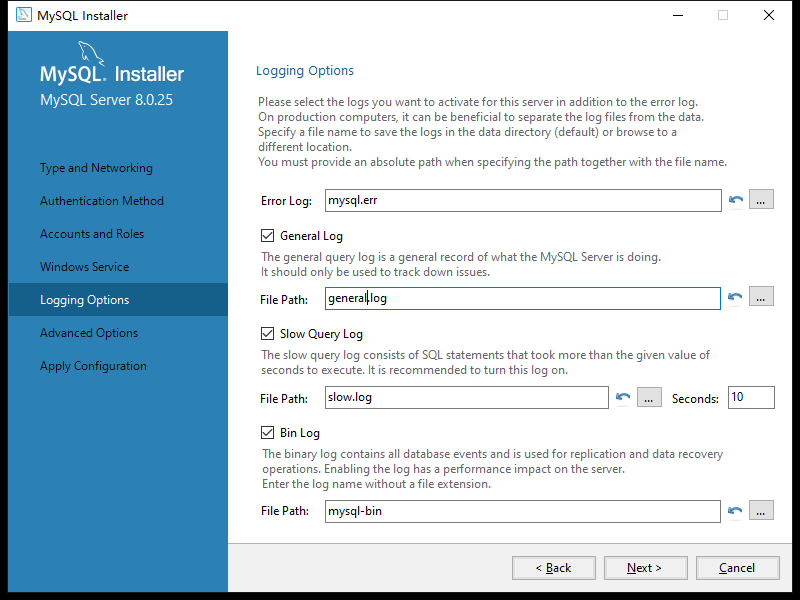Browse for Slow Query Log file
The image size is (800, 600).
click(649, 397)
